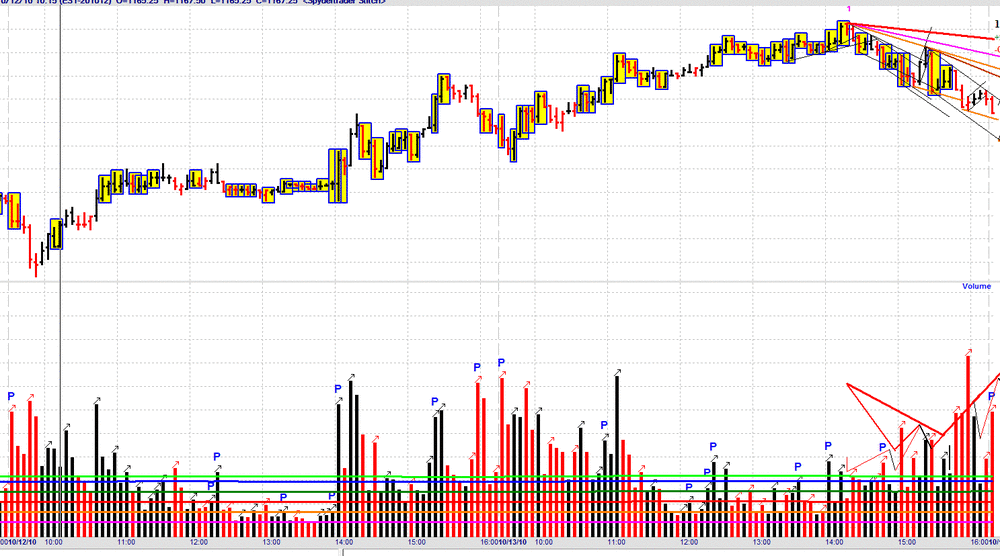Click the leftmost blue P marker above volume bars
1000x556 pixels.
(x=11, y=396)
